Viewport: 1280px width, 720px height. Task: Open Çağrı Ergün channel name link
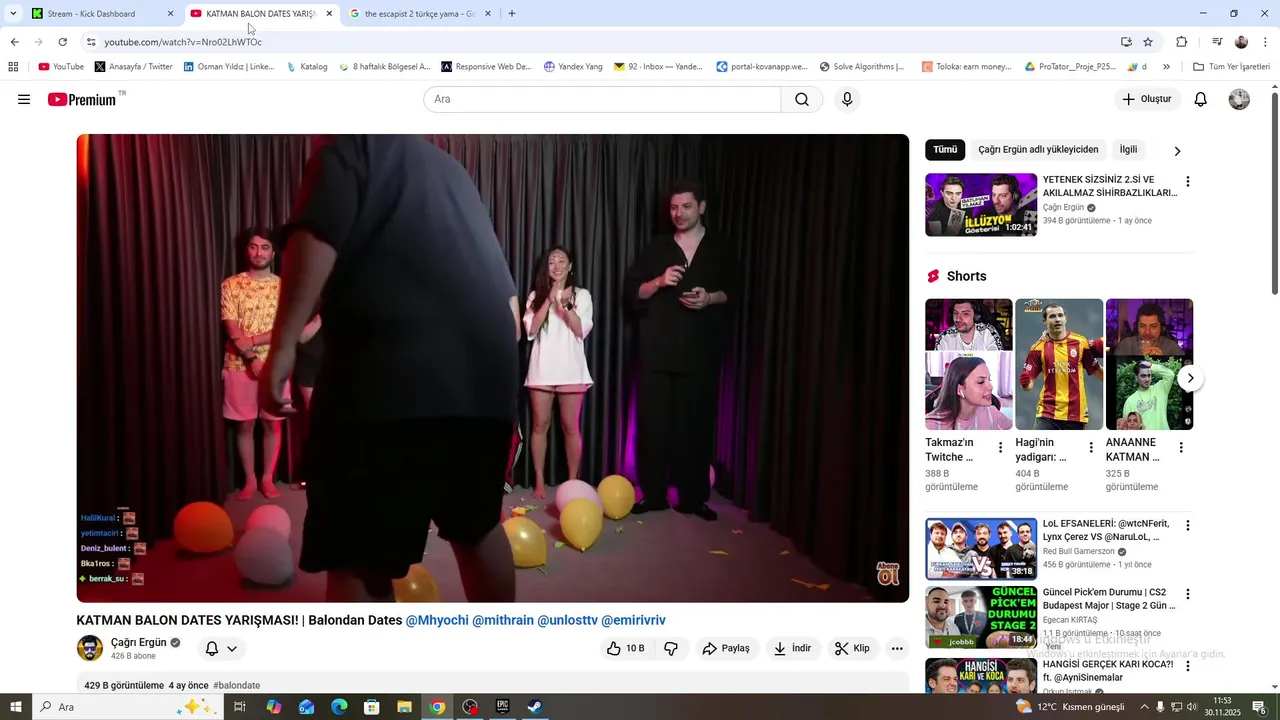pos(139,643)
